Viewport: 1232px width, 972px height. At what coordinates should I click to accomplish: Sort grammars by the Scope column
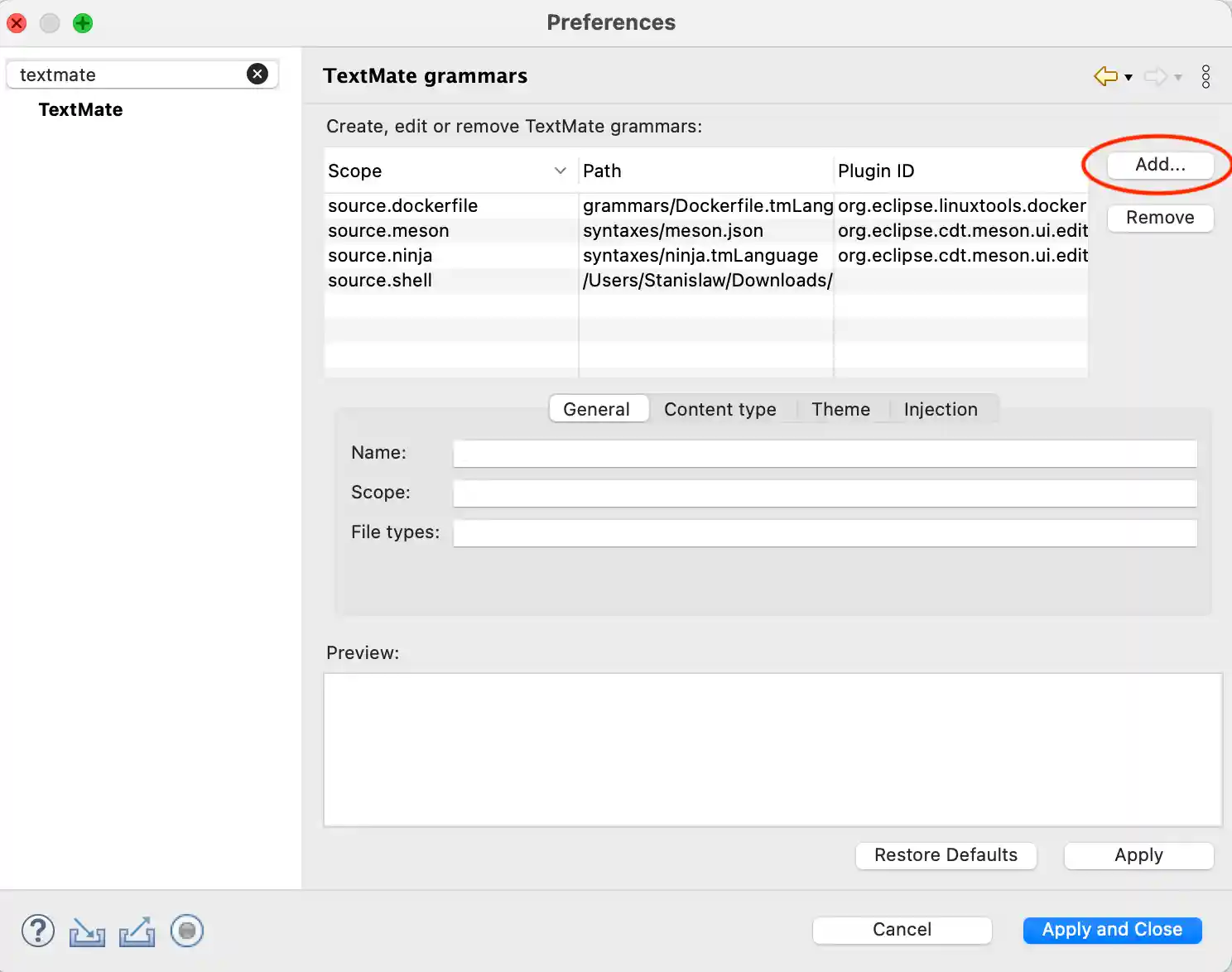tap(447, 171)
